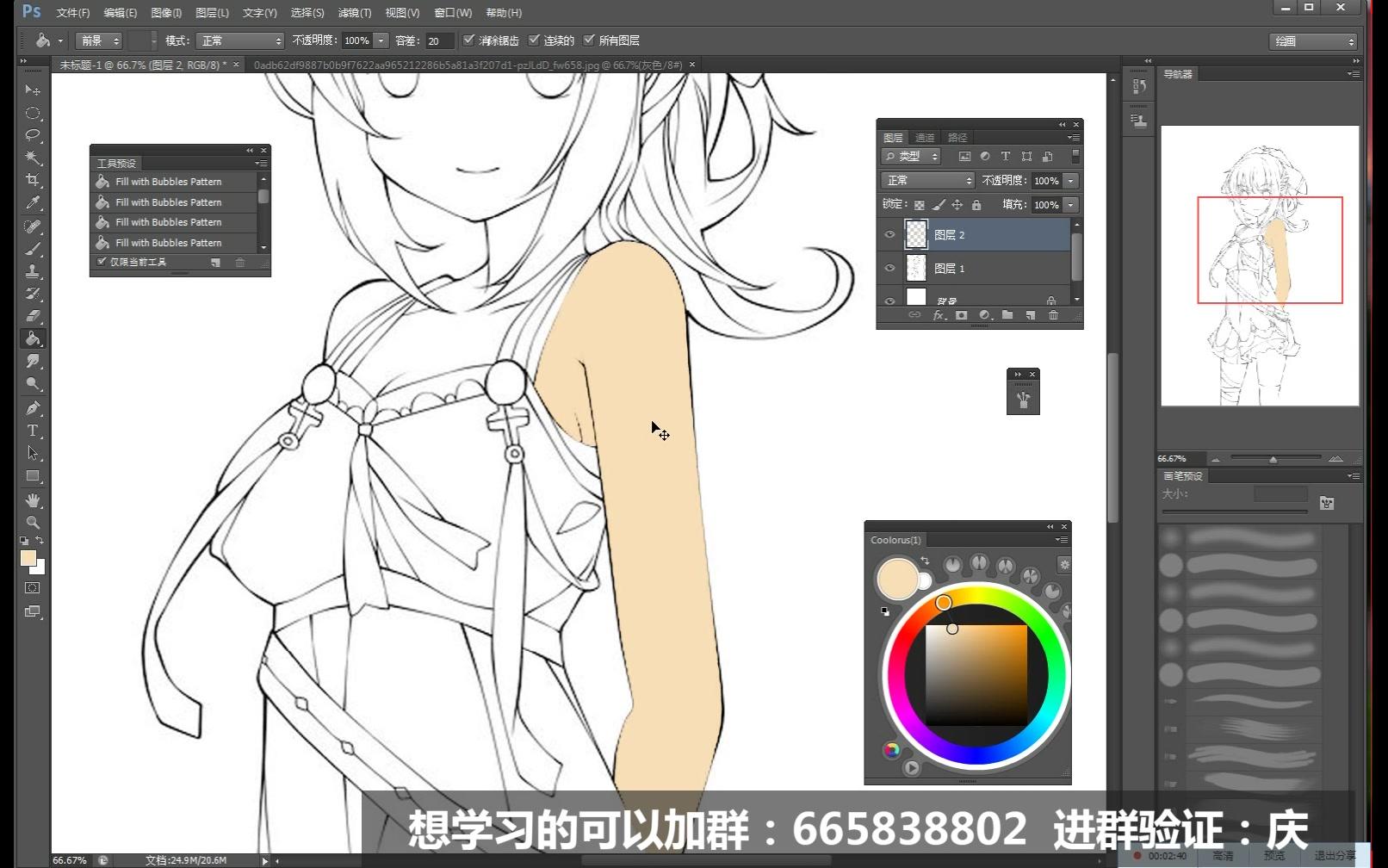Select the Type tool
The height and width of the screenshot is (868, 1388).
click(33, 431)
